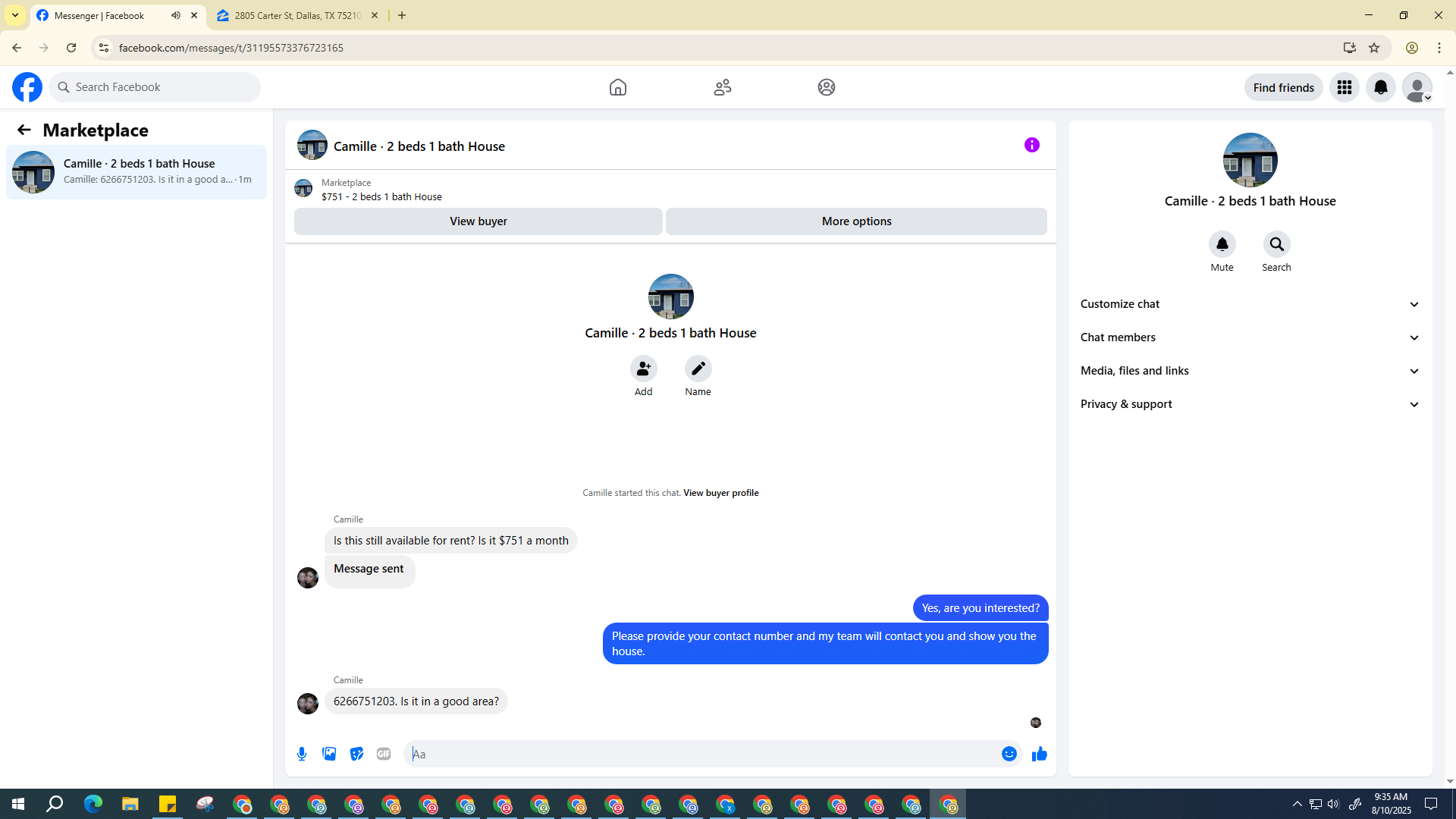Click the View buyer button
Viewport: 1456px width, 819px height.
point(478,221)
